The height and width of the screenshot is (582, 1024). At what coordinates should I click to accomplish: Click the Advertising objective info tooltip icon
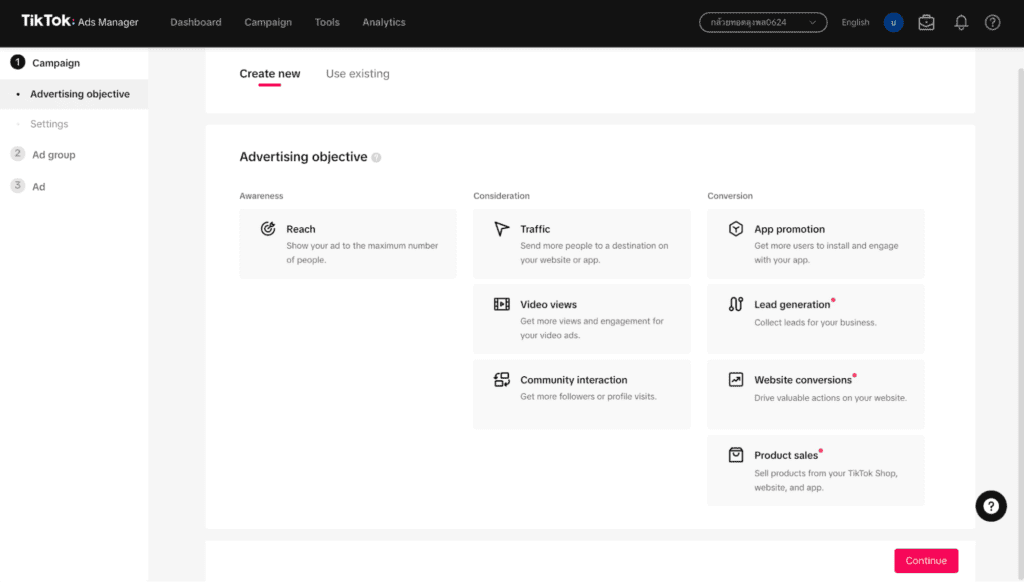click(376, 157)
